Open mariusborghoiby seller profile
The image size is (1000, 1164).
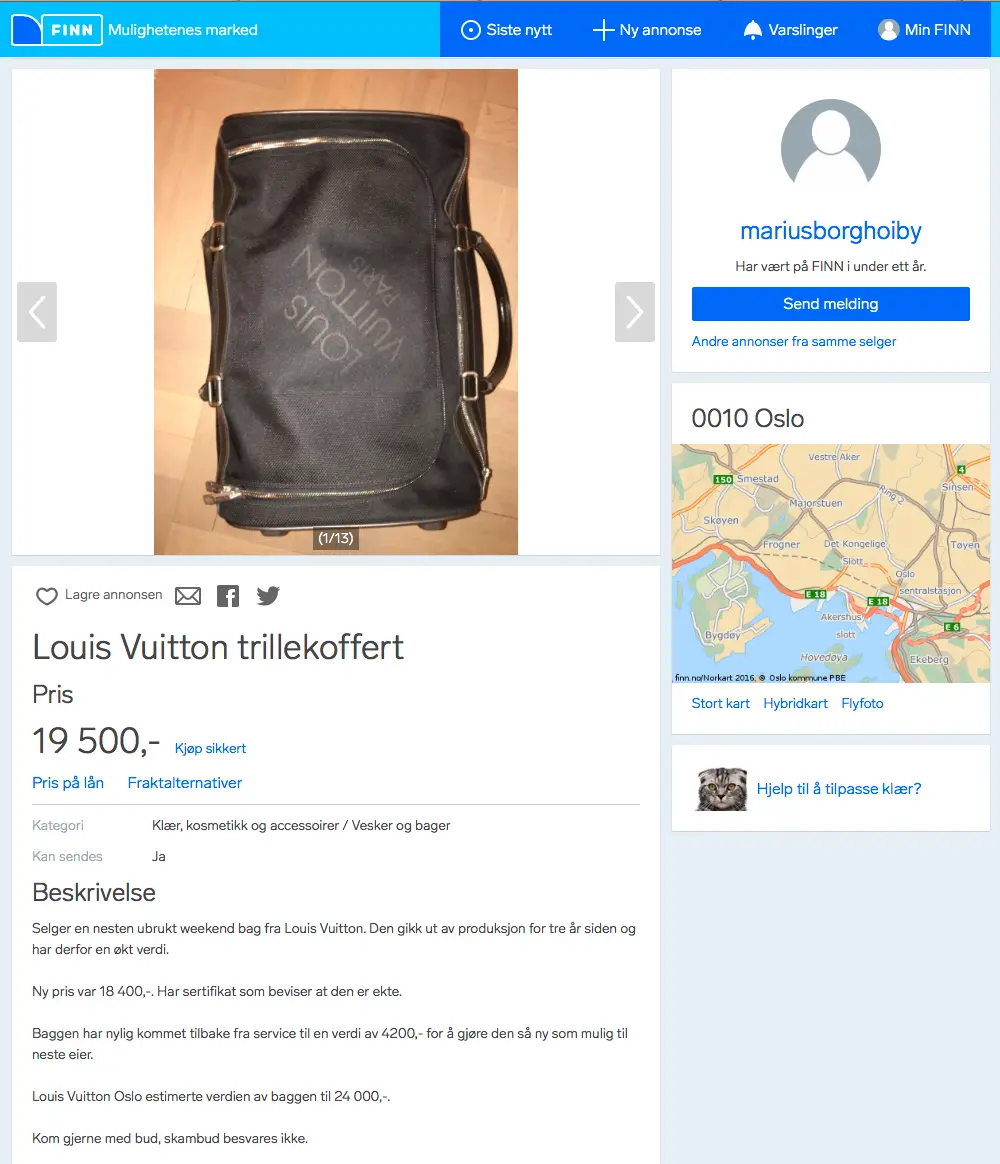tap(831, 231)
